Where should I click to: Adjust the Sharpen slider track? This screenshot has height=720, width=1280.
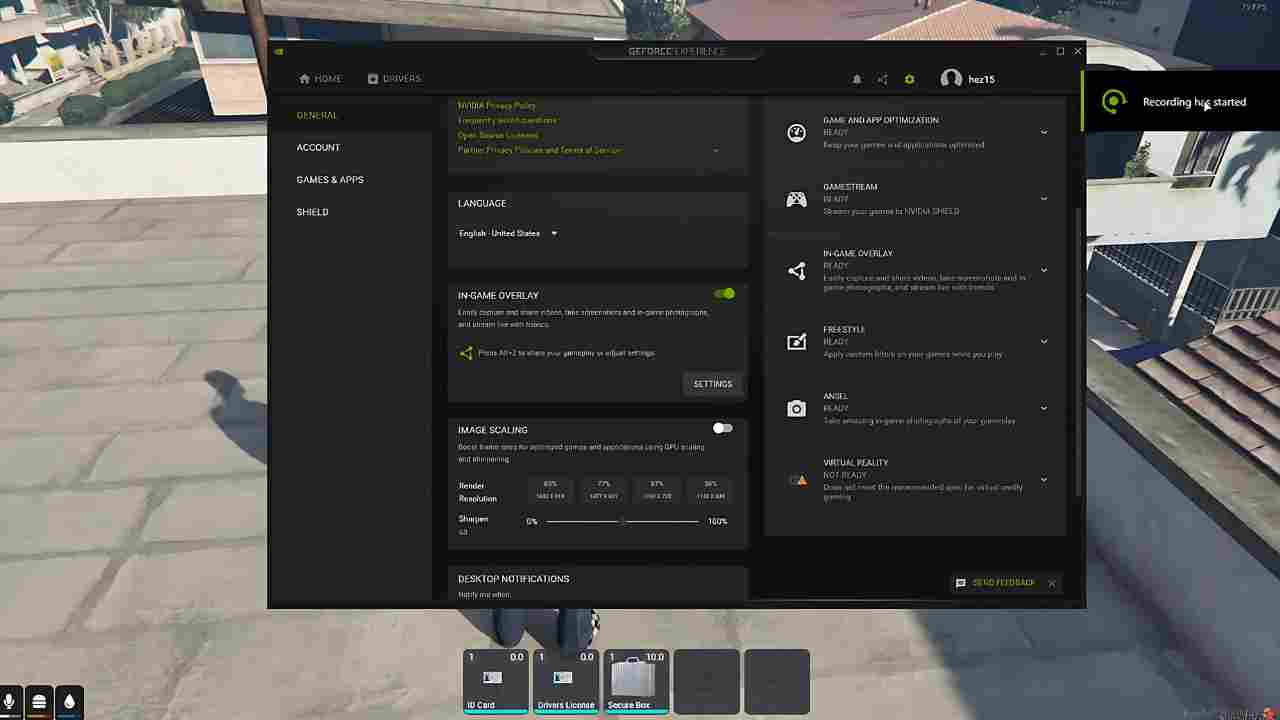(x=622, y=521)
